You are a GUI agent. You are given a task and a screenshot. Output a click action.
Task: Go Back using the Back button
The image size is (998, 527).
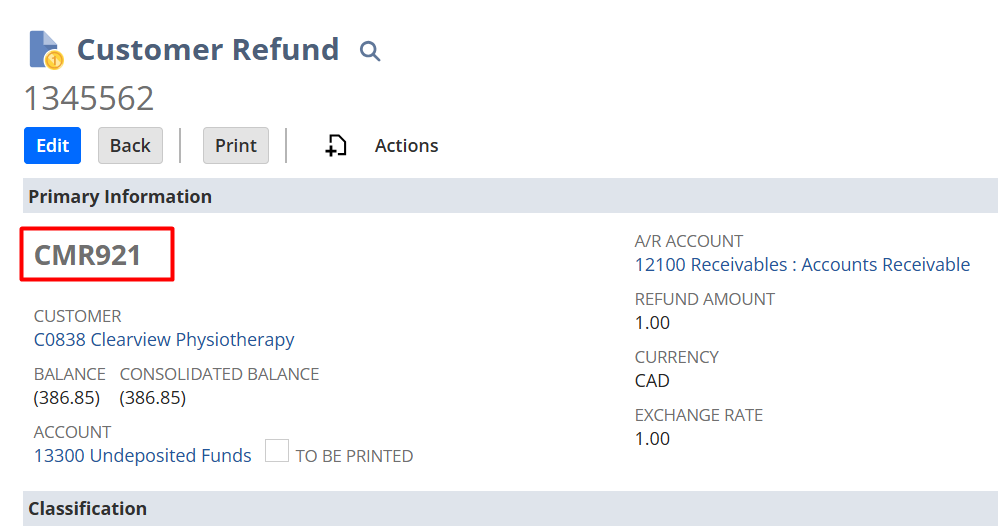[x=130, y=146]
